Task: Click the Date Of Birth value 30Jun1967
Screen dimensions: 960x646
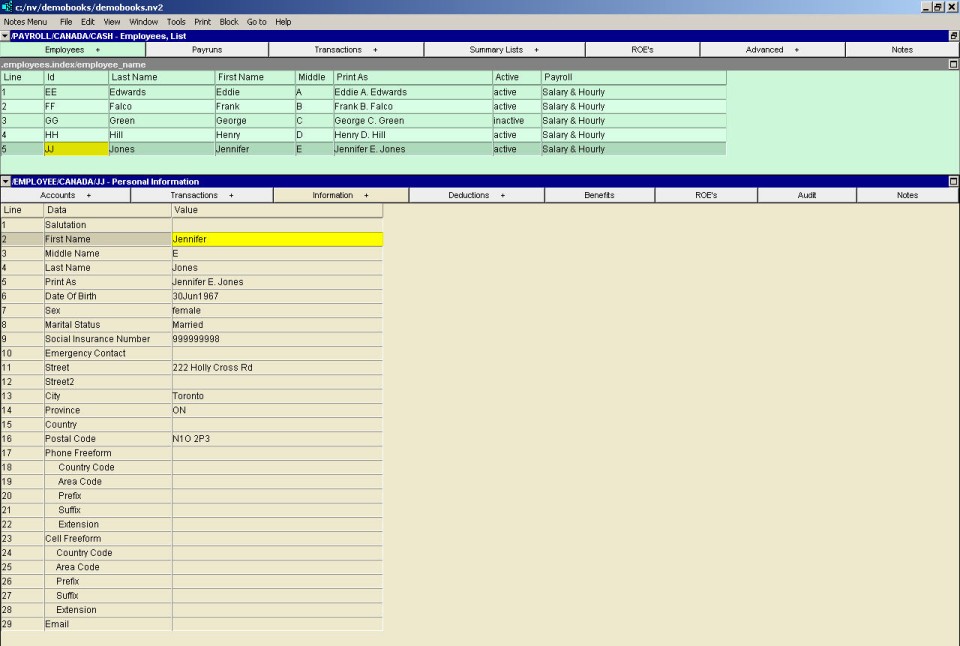Action: [x=276, y=296]
